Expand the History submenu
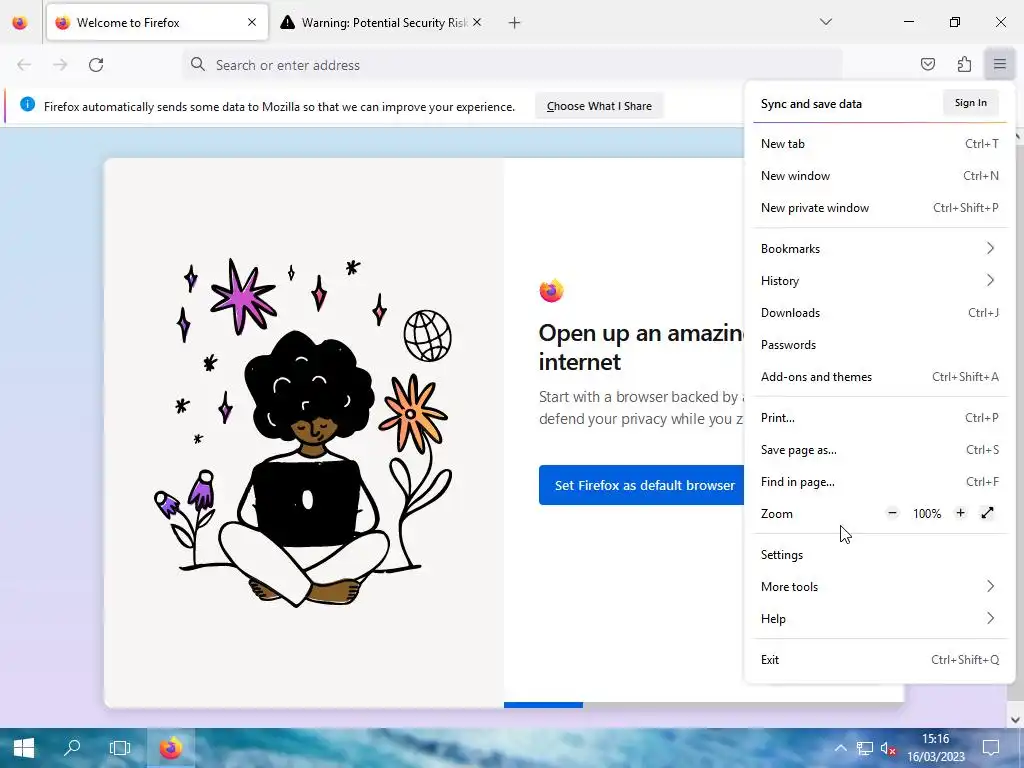The width and height of the screenshot is (1024, 768). click(x=880, y=281)
